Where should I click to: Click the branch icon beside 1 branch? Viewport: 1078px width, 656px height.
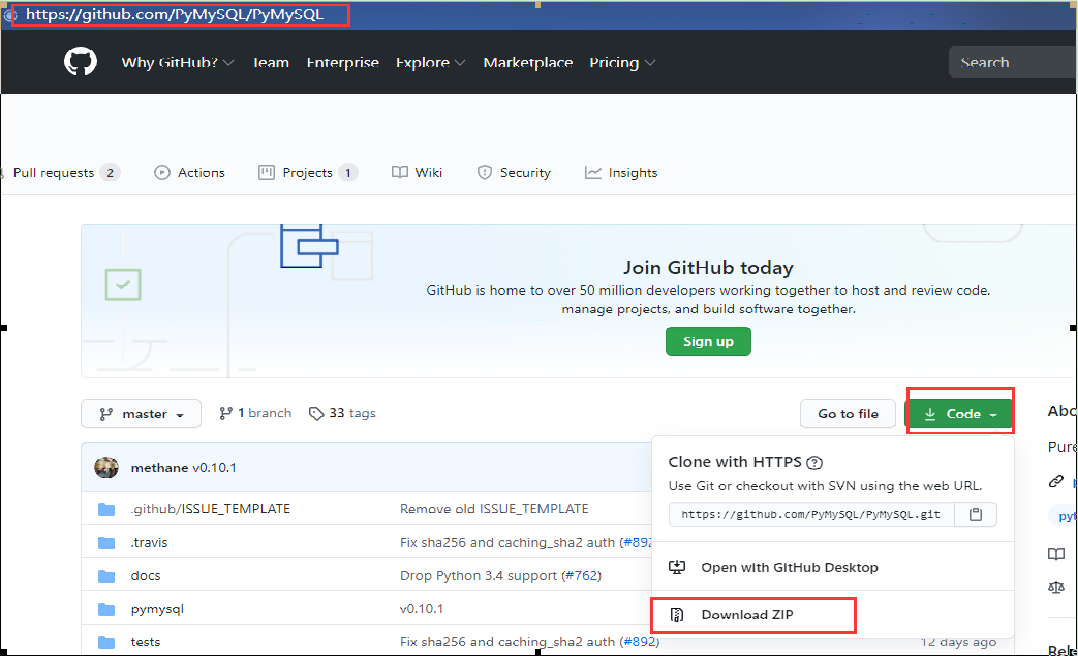[226, 413]
